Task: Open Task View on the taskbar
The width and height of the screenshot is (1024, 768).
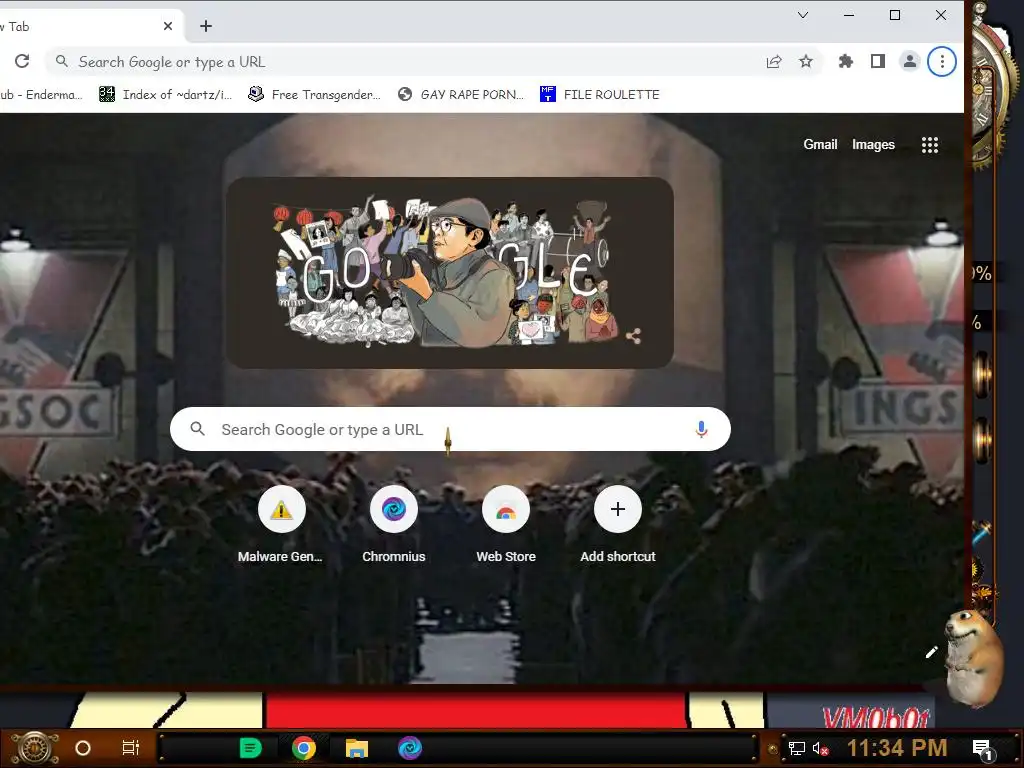Action: [131, 748]
